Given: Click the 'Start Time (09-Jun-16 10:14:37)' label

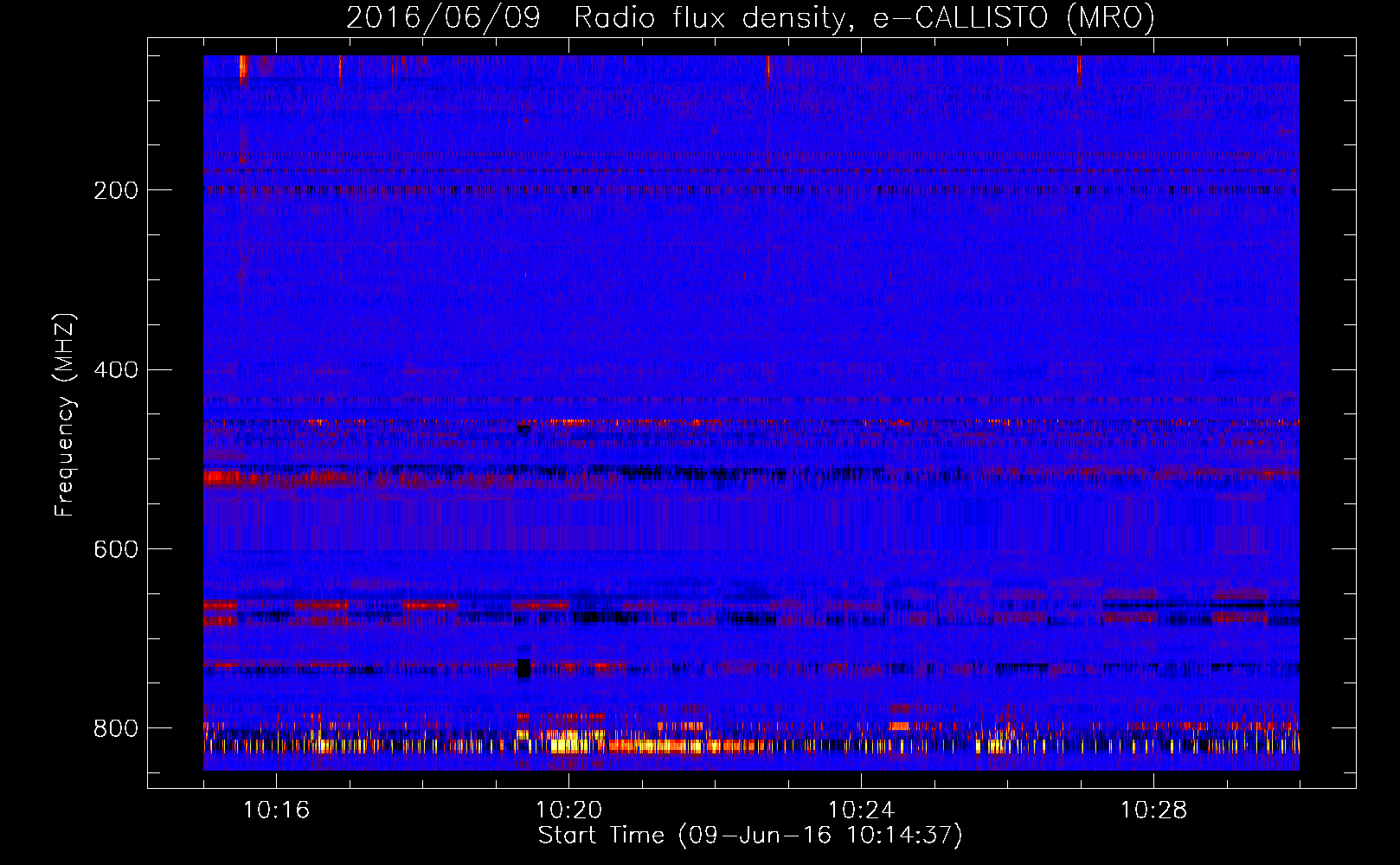Looking at the screenshot, I should pos(750,836).
